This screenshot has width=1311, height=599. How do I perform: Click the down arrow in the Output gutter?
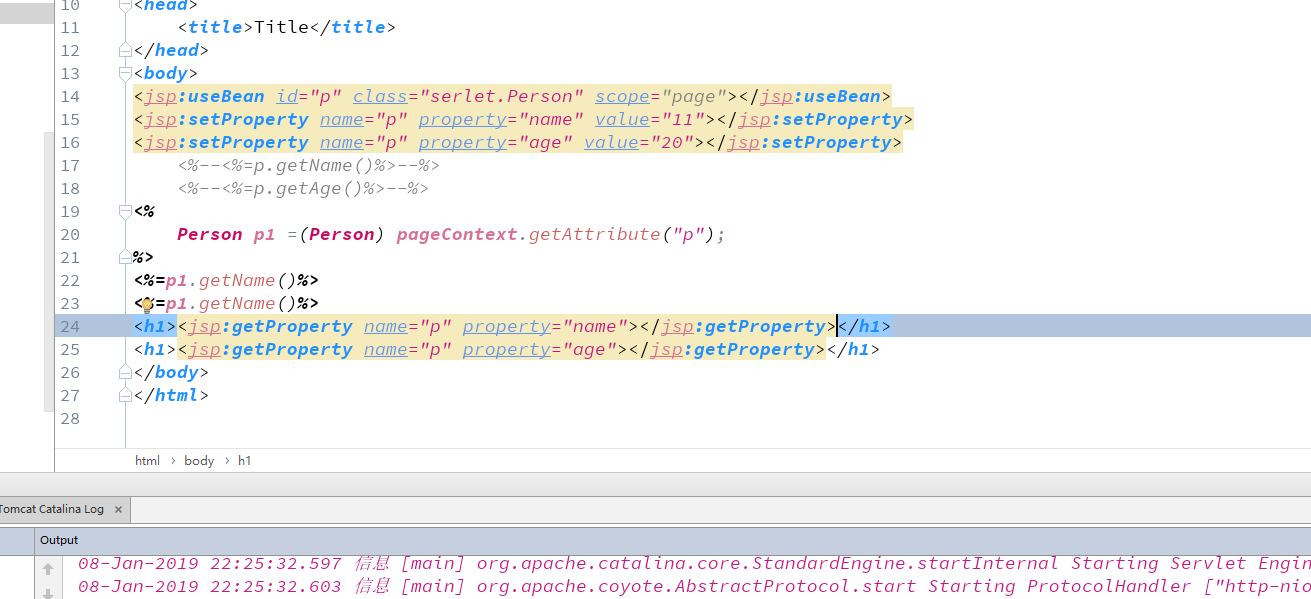tap(47, 593)
